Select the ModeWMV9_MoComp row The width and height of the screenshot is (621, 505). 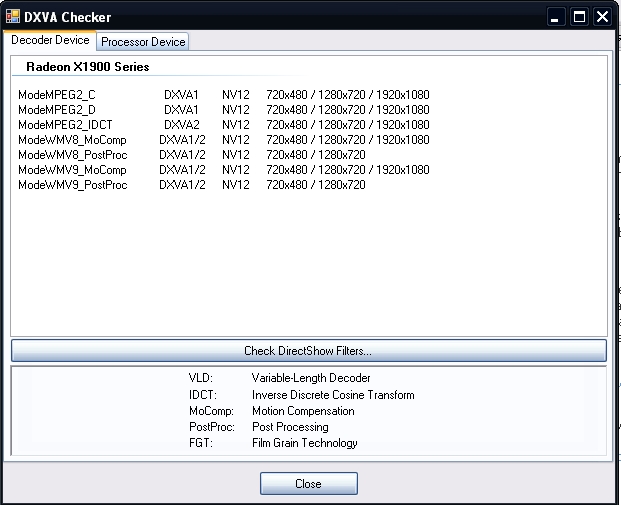click(224, 170)
